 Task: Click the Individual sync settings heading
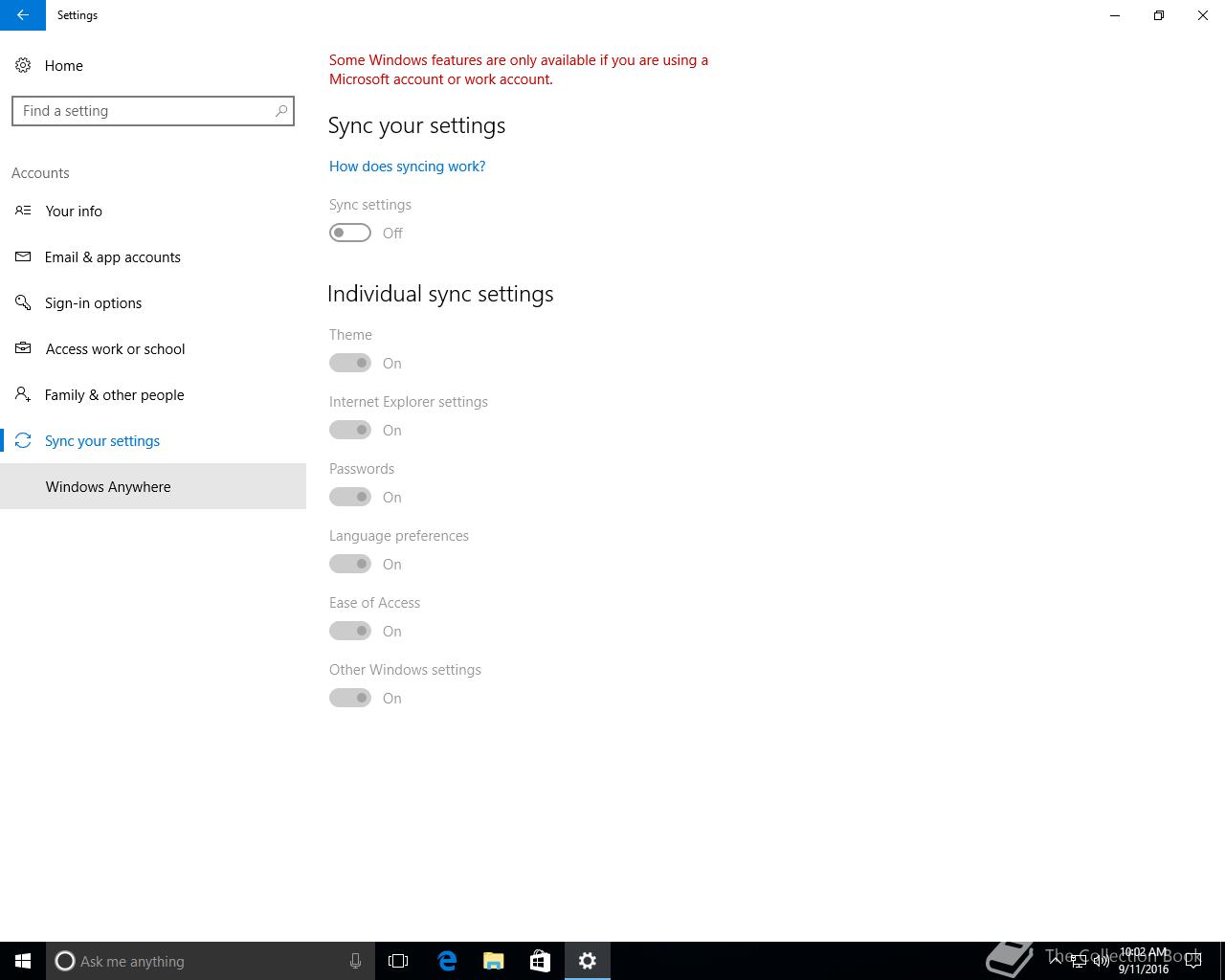440,294
